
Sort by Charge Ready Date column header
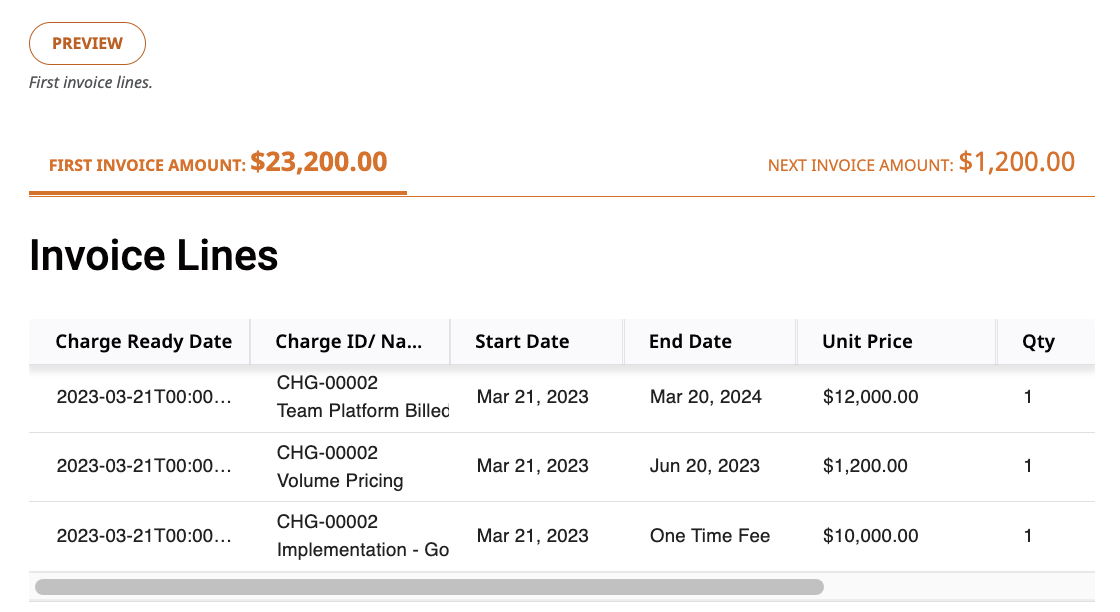tap(144, 341)
